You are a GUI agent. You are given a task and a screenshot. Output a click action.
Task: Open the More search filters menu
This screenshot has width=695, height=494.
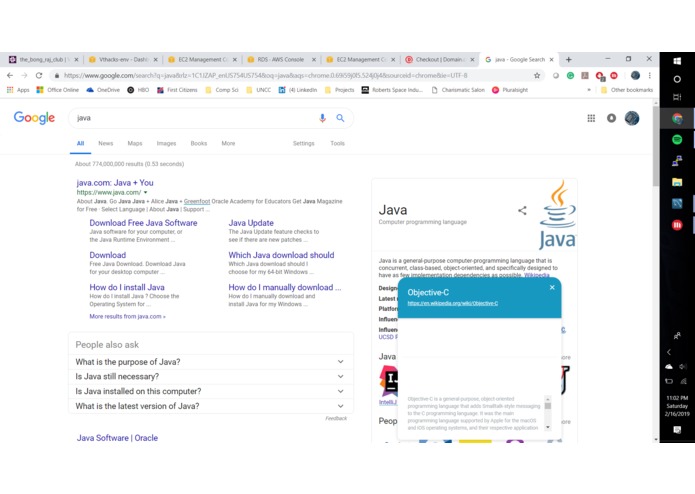point(228,144)
